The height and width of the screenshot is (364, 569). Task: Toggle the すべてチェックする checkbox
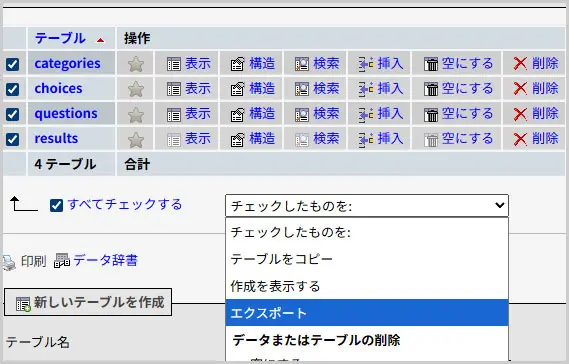point(56,205)
